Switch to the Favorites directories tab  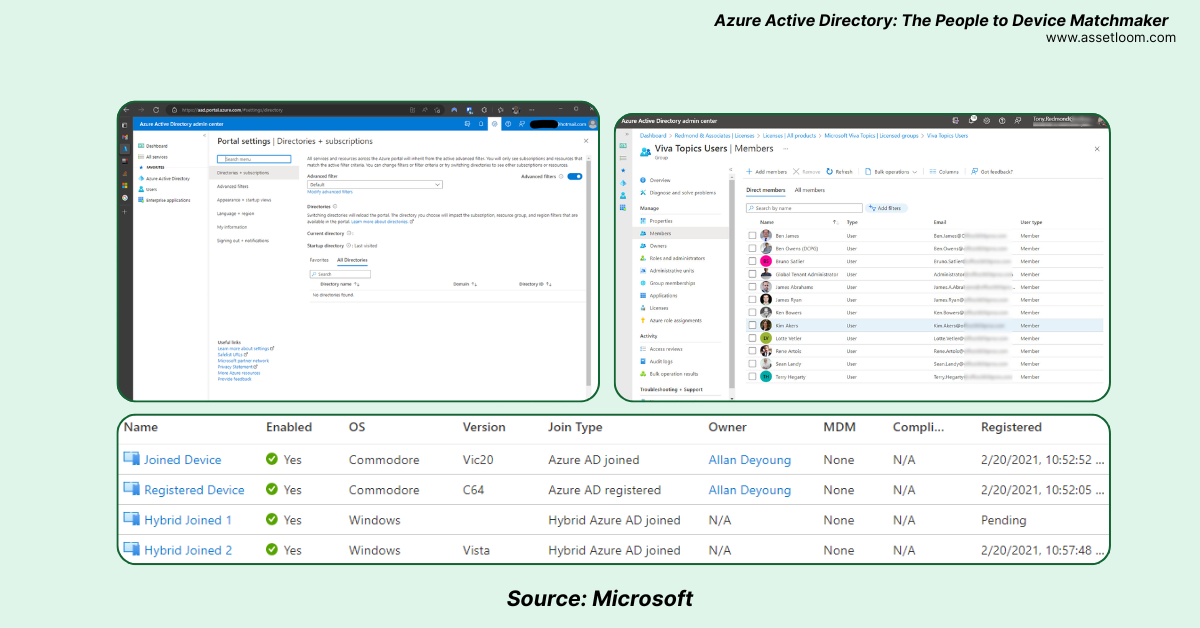coord(319,260)
